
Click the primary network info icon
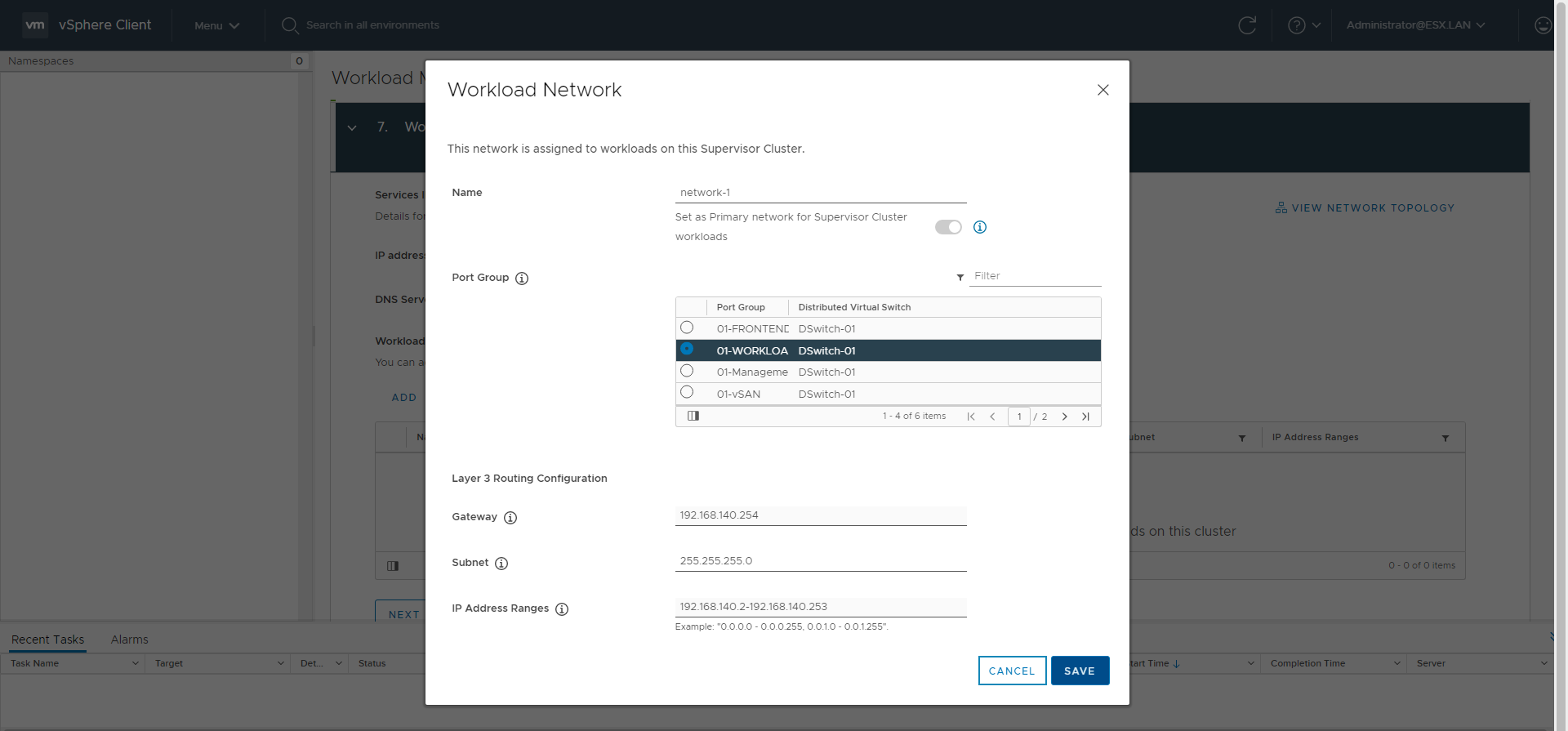(980, 227)
